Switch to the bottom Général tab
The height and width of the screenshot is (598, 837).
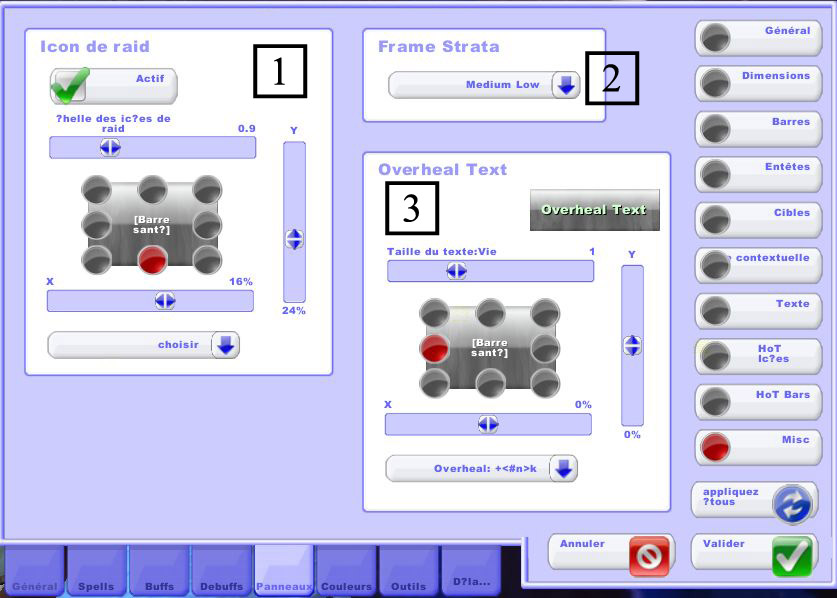click(35, 571)
